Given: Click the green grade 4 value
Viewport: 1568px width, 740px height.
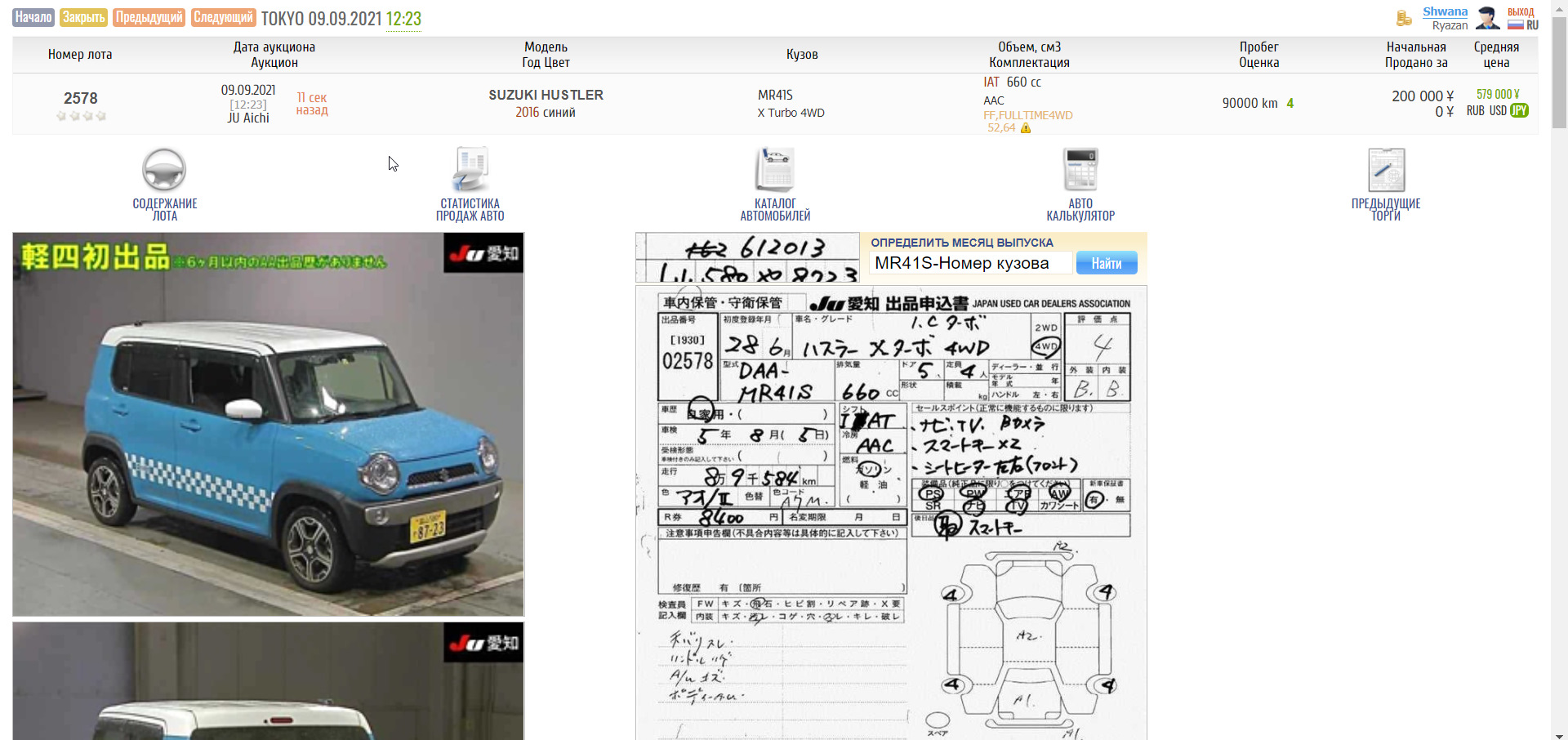Looking at the screenshot, I should point(1290,103).
